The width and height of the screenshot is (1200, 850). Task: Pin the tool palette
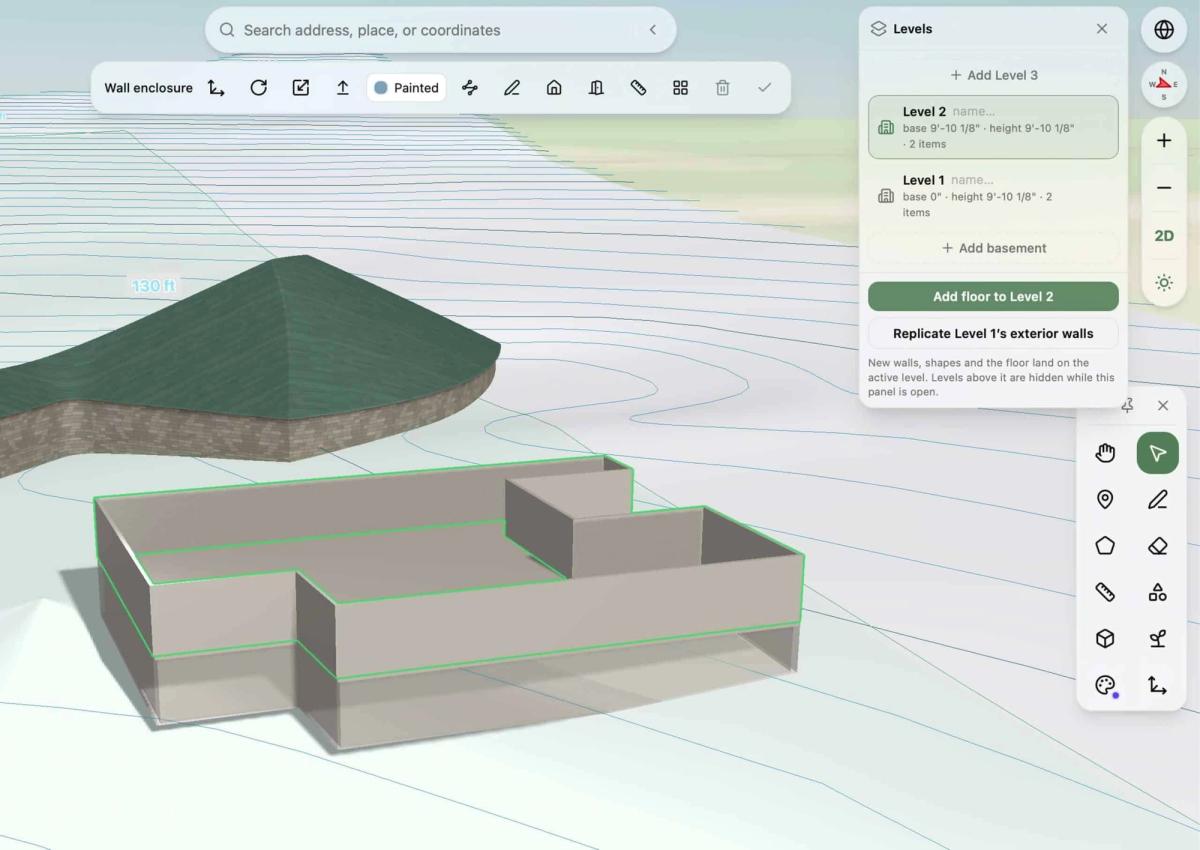tap(1128, 405)
